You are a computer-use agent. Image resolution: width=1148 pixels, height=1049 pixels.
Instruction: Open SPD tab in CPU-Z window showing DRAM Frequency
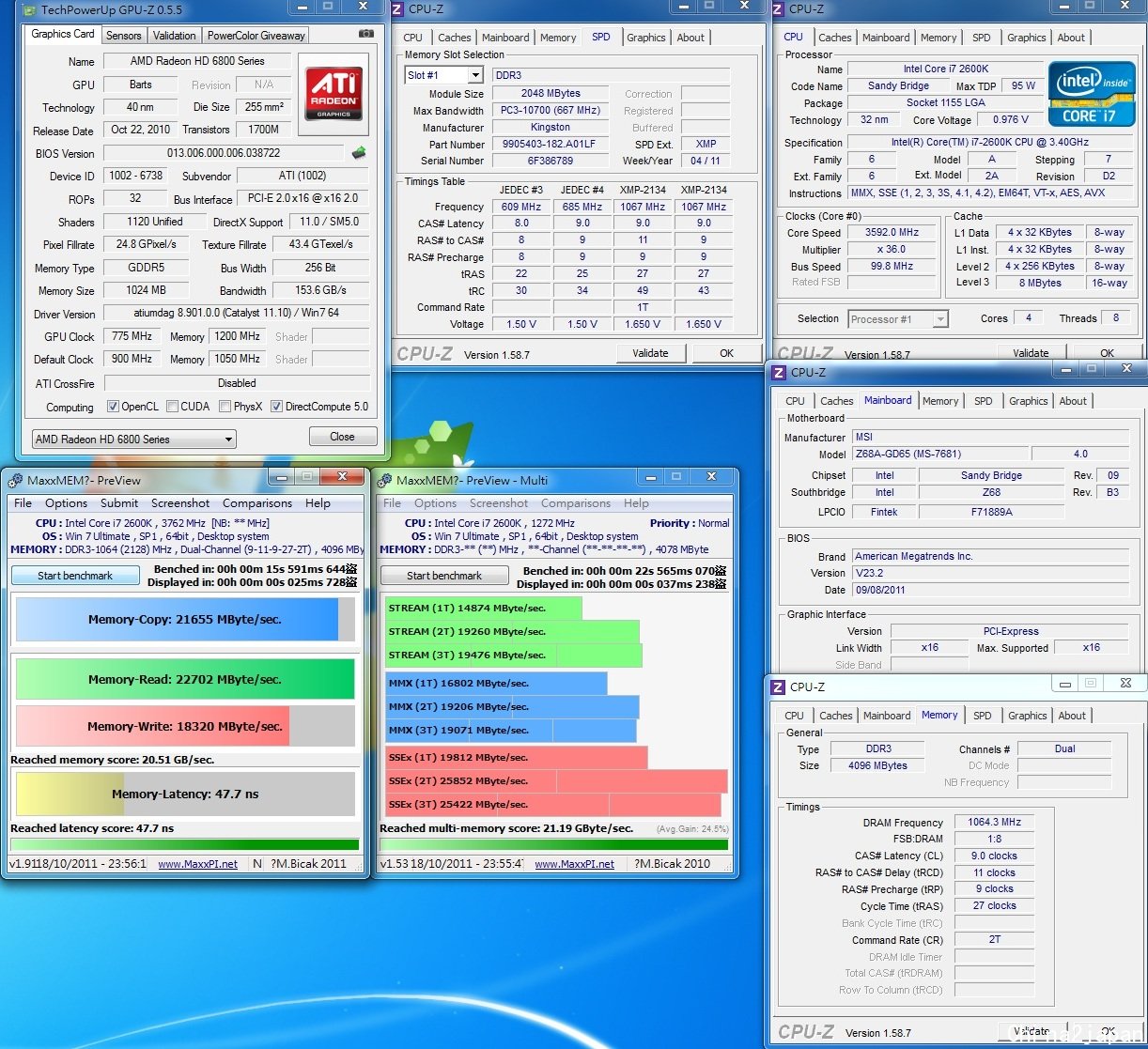tap(983, 716)
